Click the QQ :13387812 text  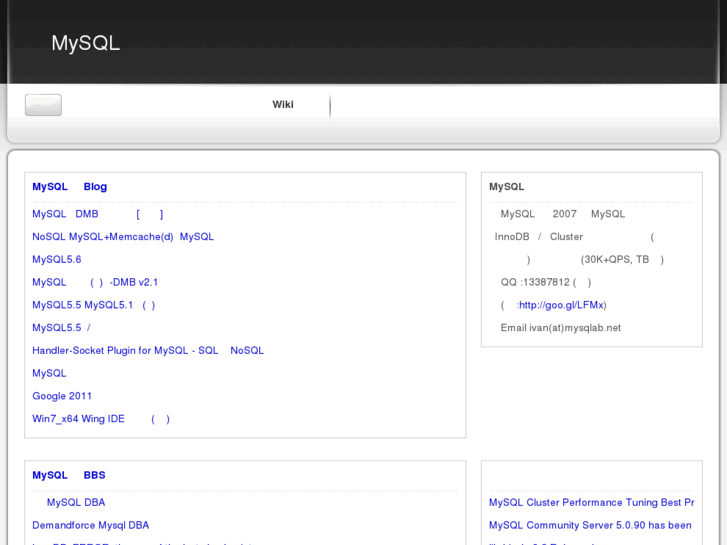coord(546,282)
